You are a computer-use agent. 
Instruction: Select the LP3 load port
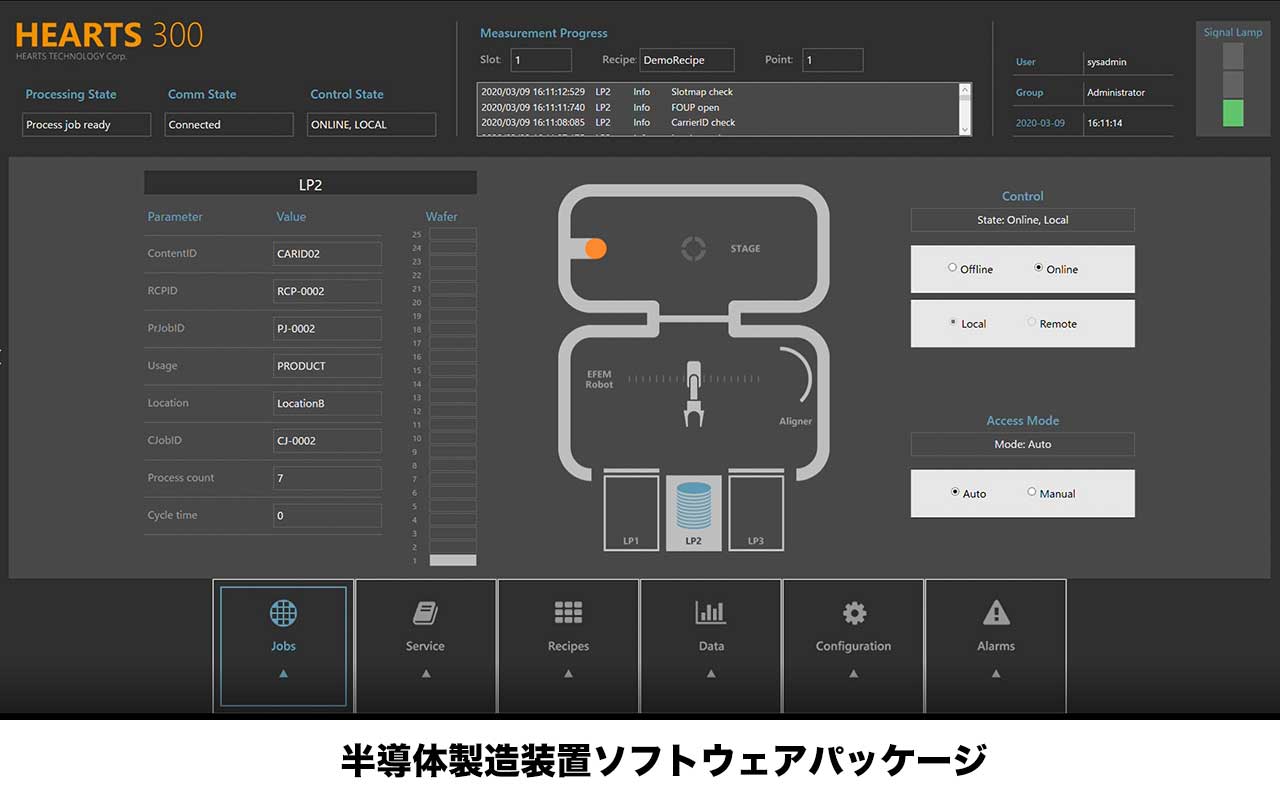tap(756, 512)
